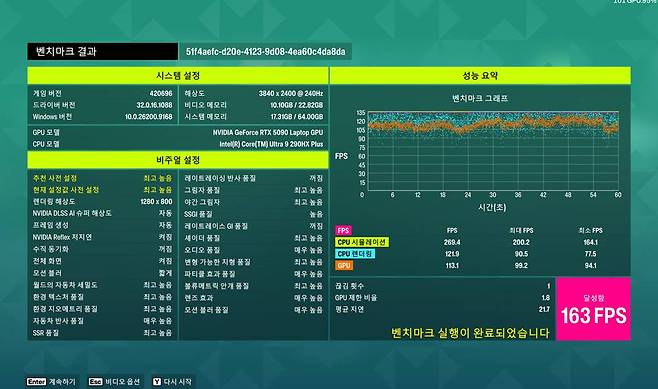Click the Windows 버전 value 10.0.26200.9168
Screen dimensions: 658x389
tap(149, 117)
